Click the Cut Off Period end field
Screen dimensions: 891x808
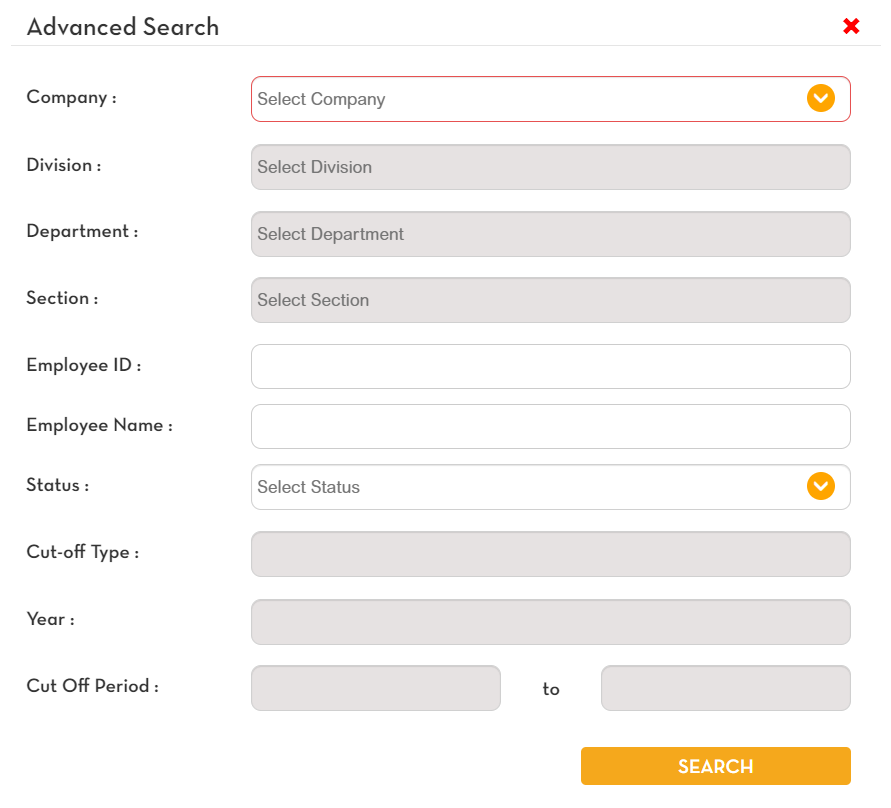pyautogui.click(x=726, y=688)
